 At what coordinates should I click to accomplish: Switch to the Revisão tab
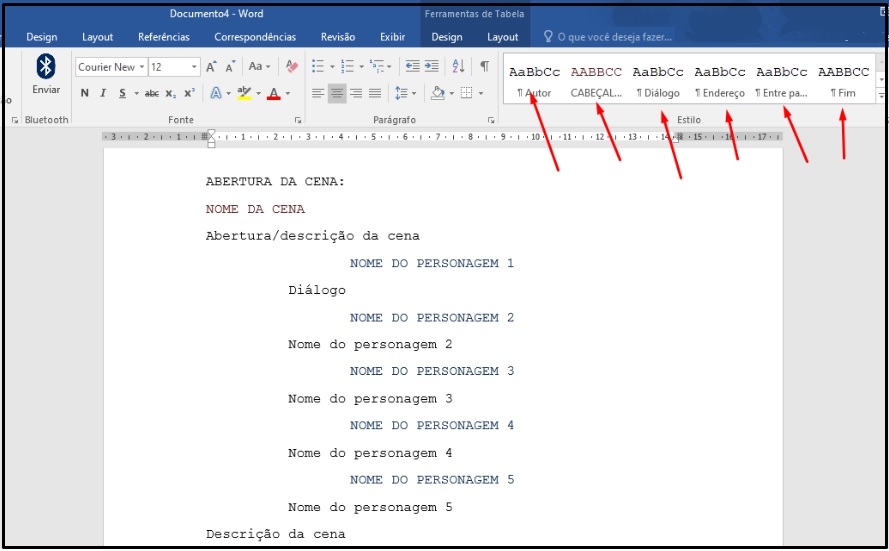pos(338,37)
